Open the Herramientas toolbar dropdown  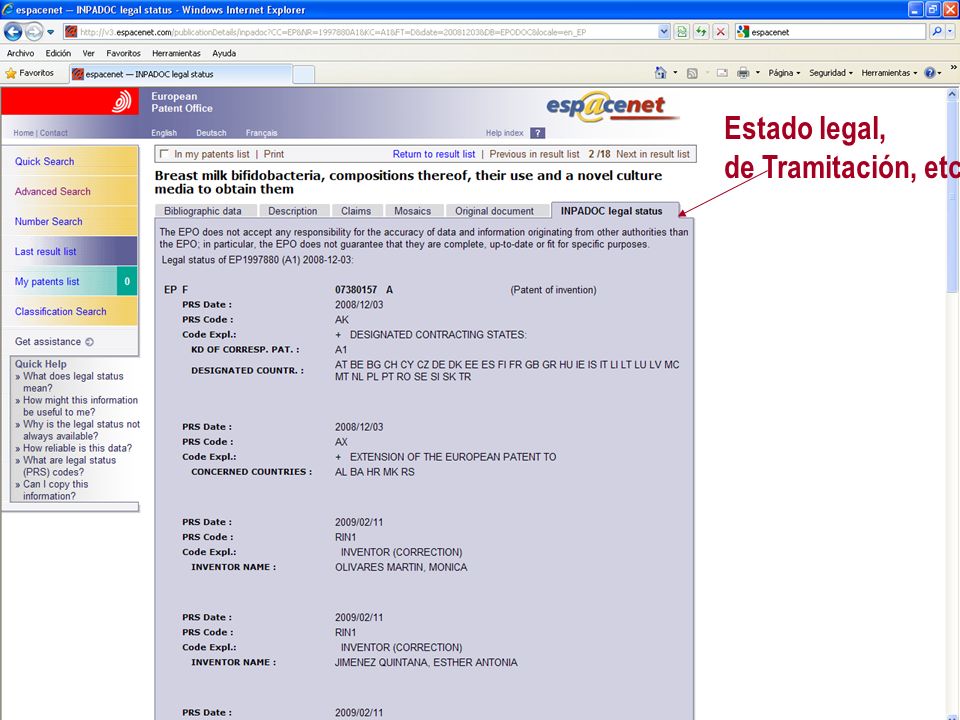[x=889, y=73]
